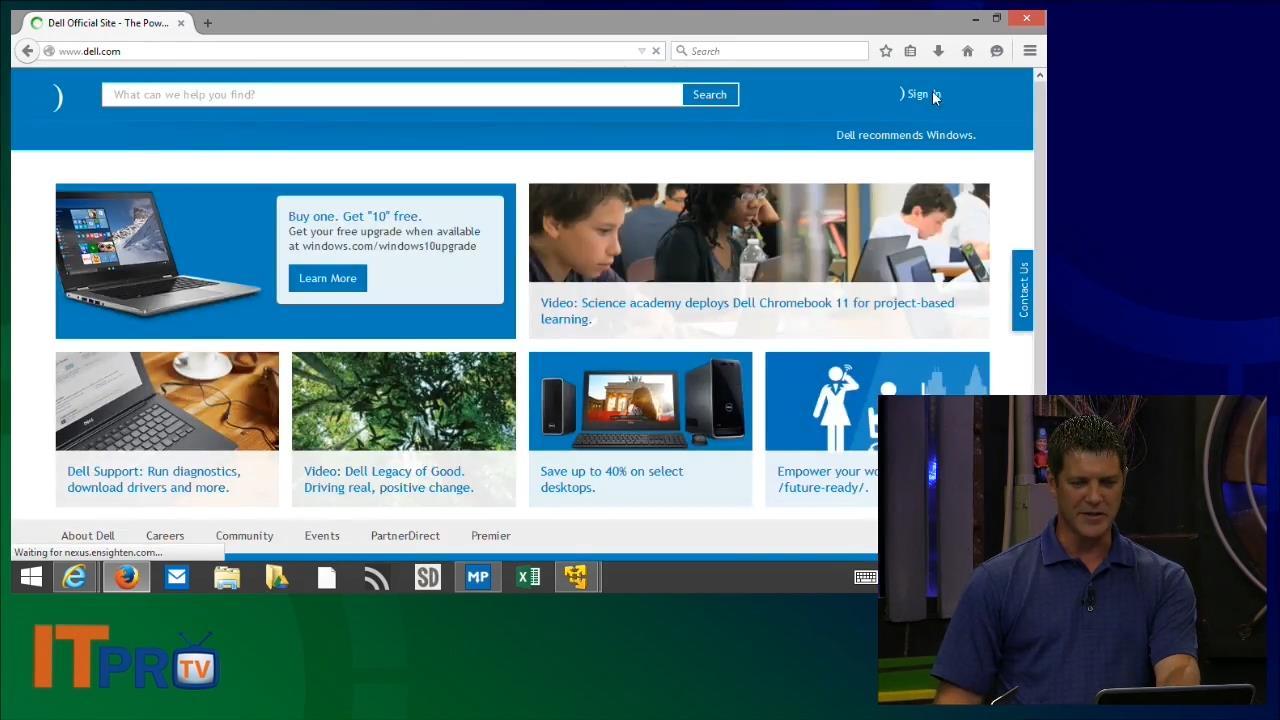The height and width of the screenshot is (720, 1280).
Task: Open File Explorer from taskbar
Action: pos(227,577)
